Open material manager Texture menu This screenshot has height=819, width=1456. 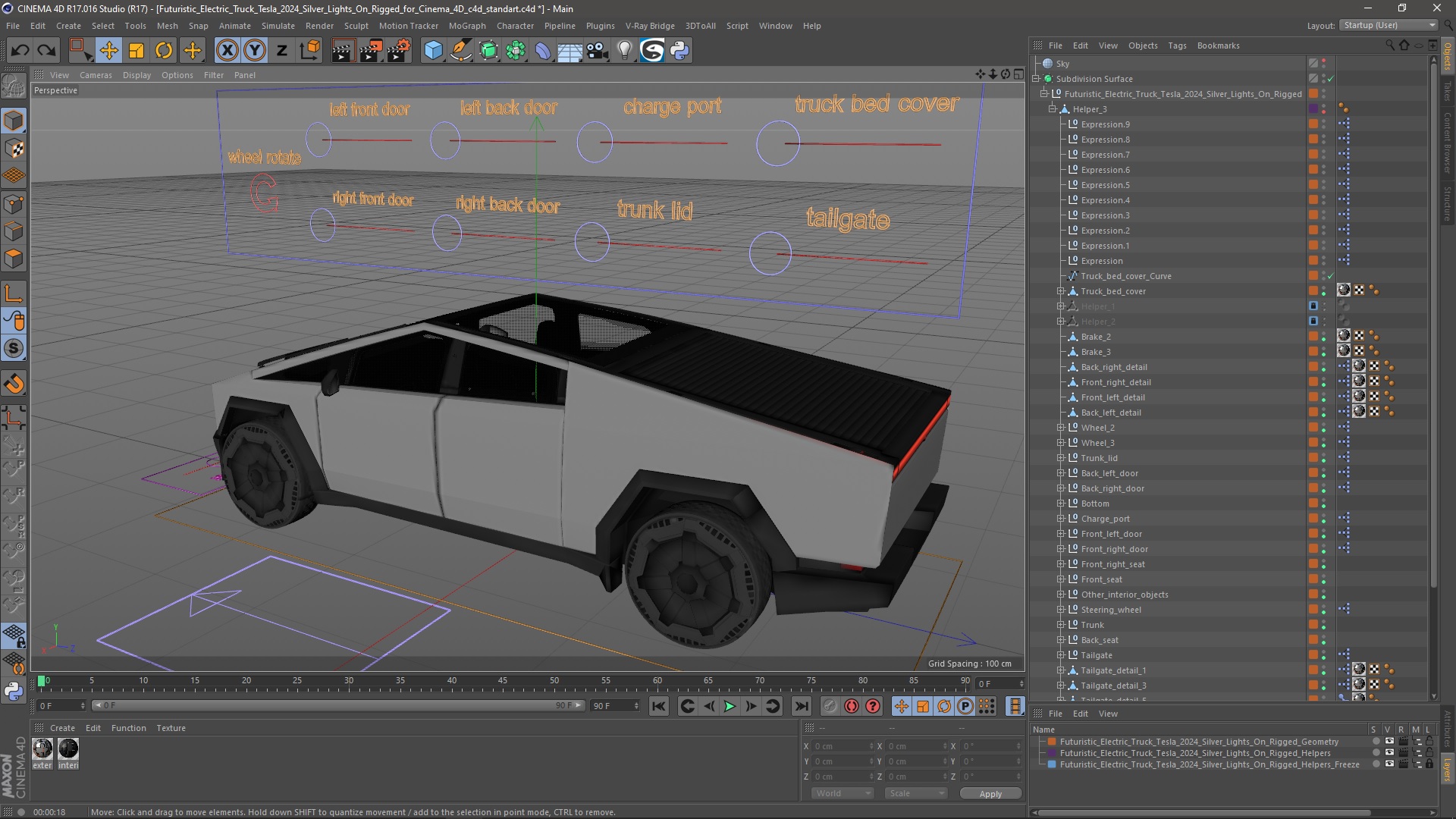click(x=171, y=728)
